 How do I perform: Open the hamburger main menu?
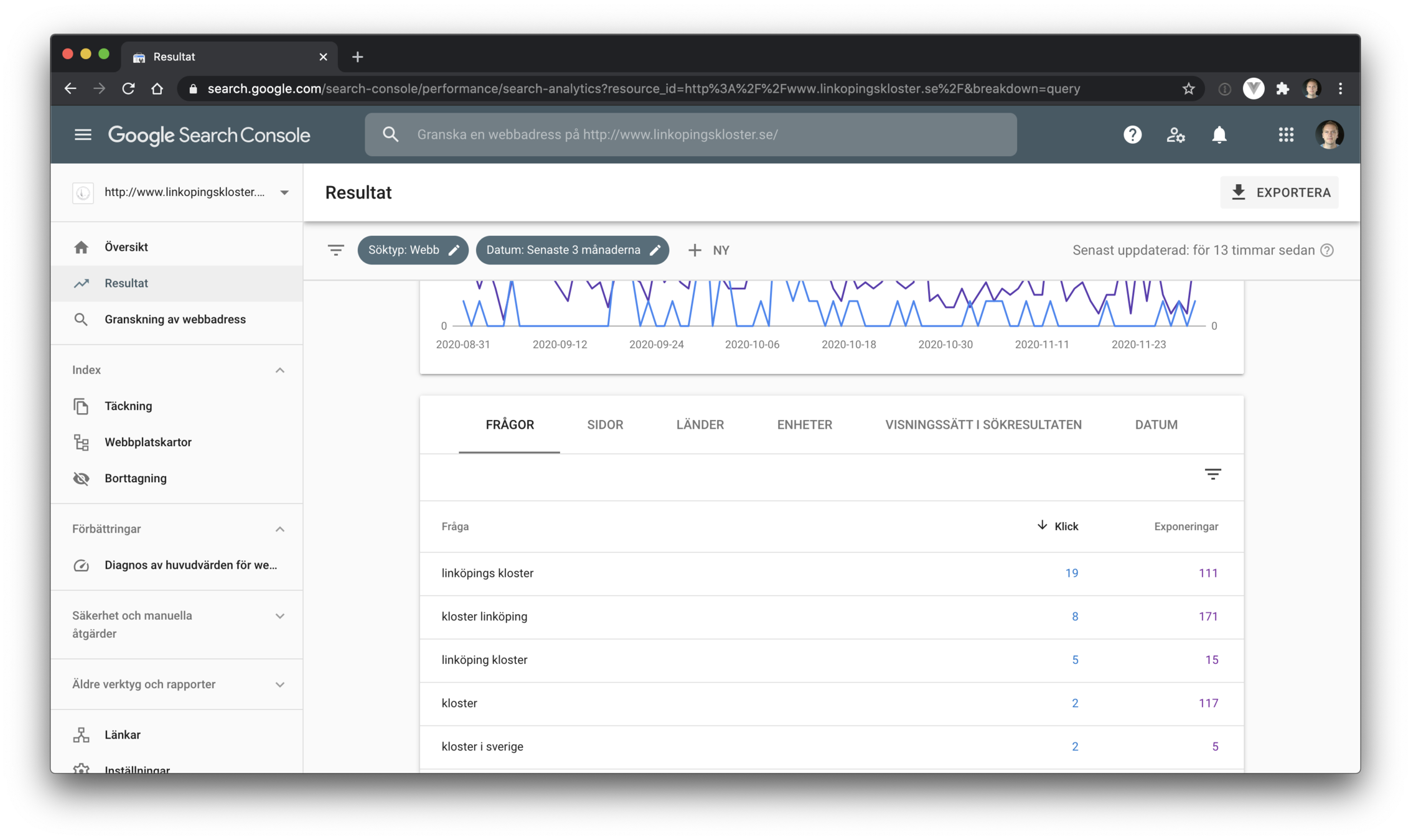83,134
